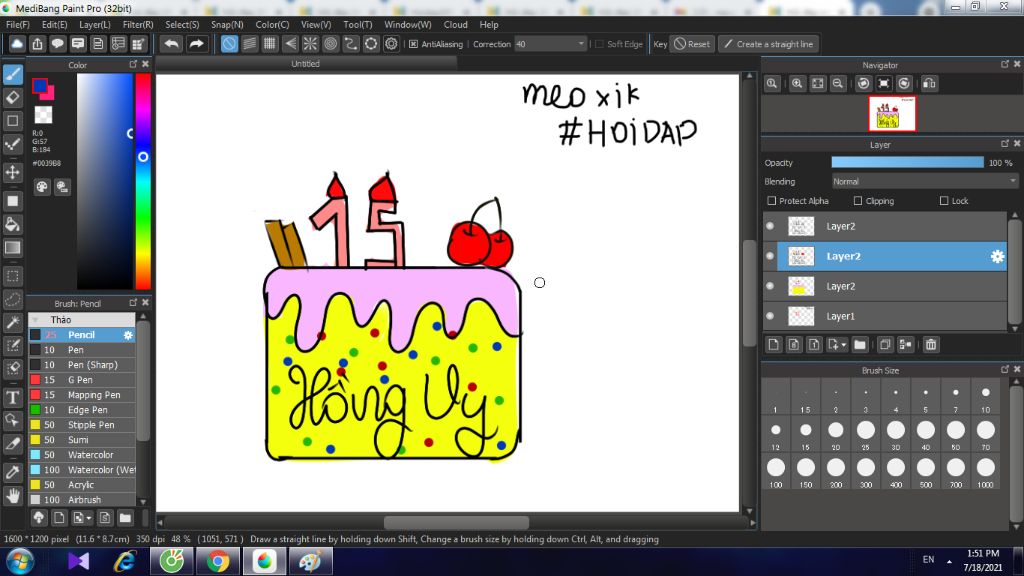
Task: Hide the highlighted Layer2 via visibility dot
Action: [770, 256]
